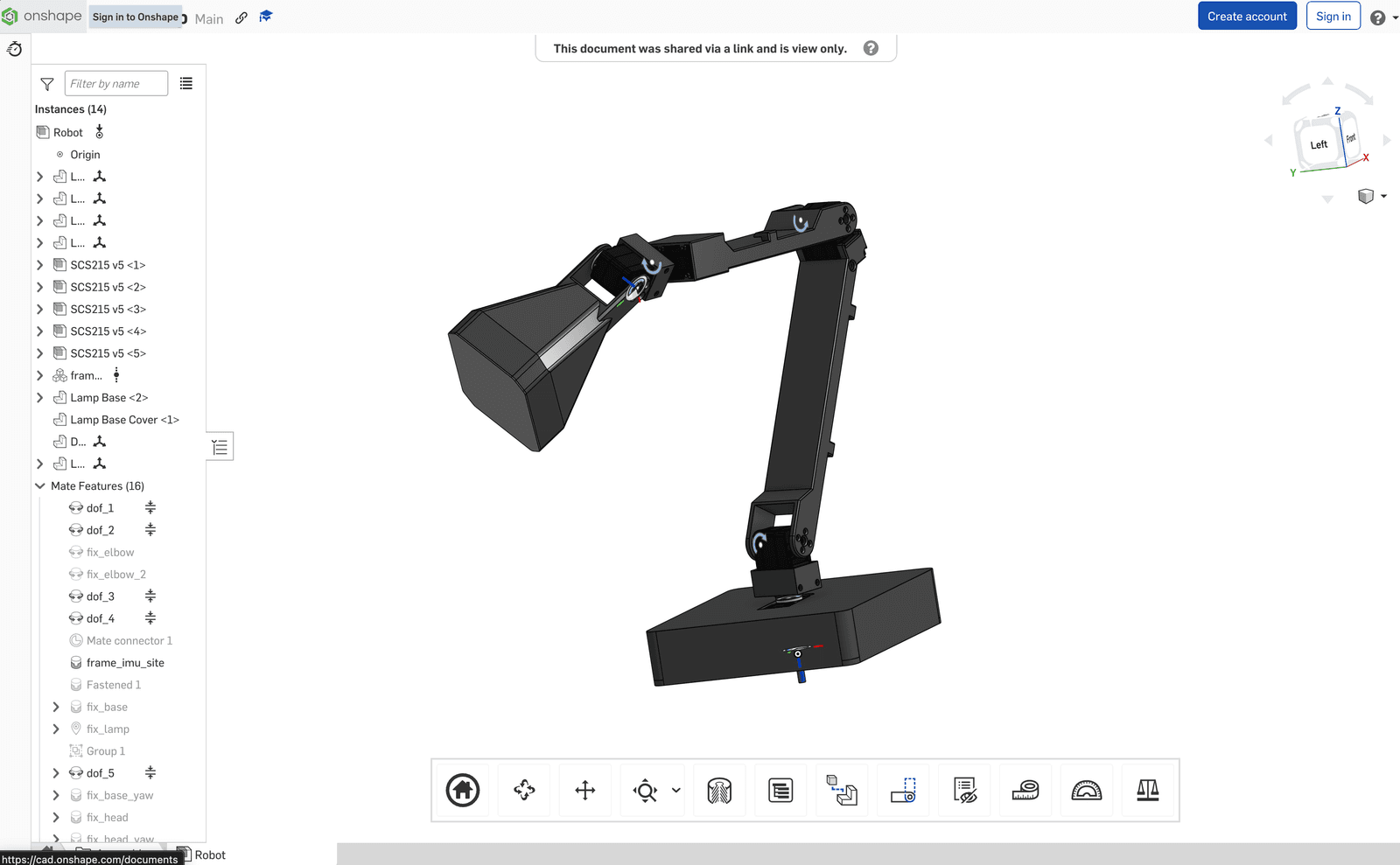Open the properties list icon in bottom toolbar
The width and height of the screenshot is (1400, 865).
(780, 791)
